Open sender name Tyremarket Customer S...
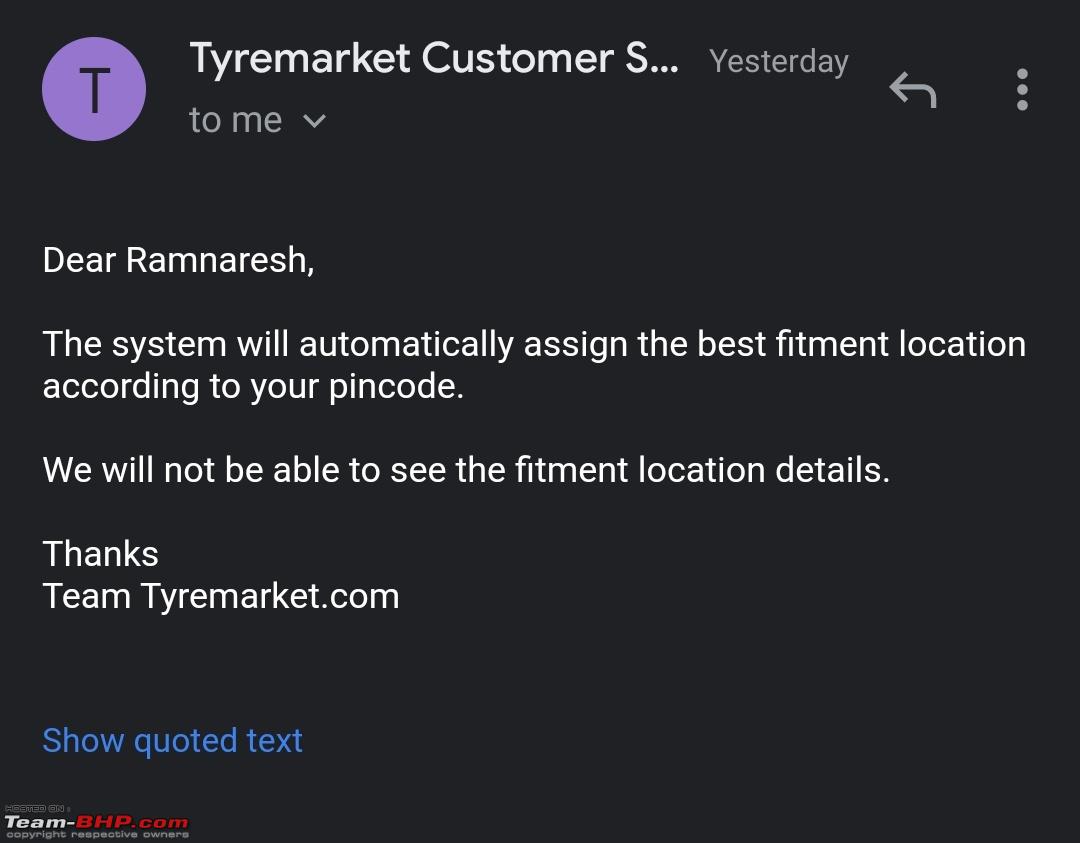Viewport: 1080px width, 843px height. pyautogui.click(x=434, y=58)
